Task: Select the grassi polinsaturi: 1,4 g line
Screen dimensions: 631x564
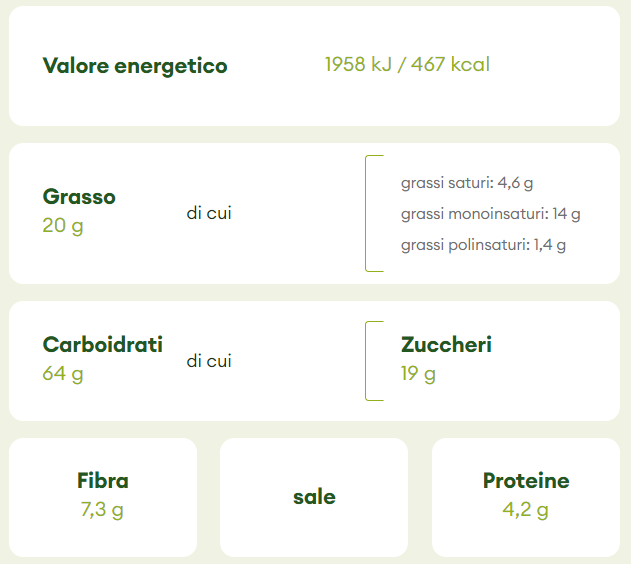Action: coord(476,244)
